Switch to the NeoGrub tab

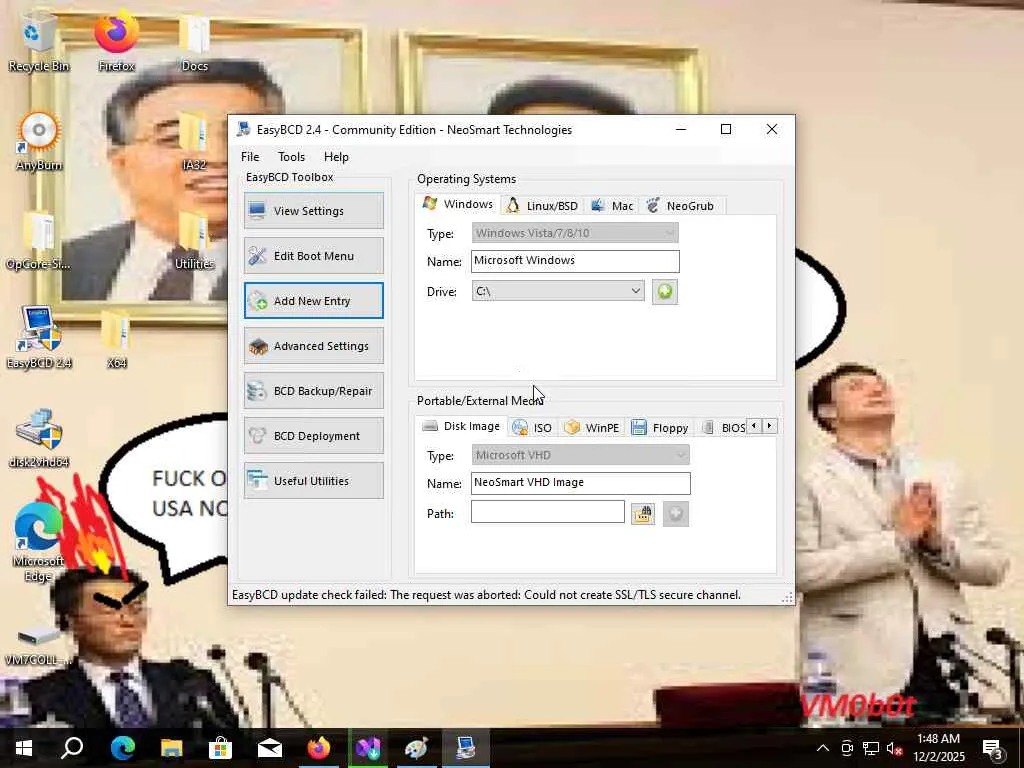[x=681, y=206]
